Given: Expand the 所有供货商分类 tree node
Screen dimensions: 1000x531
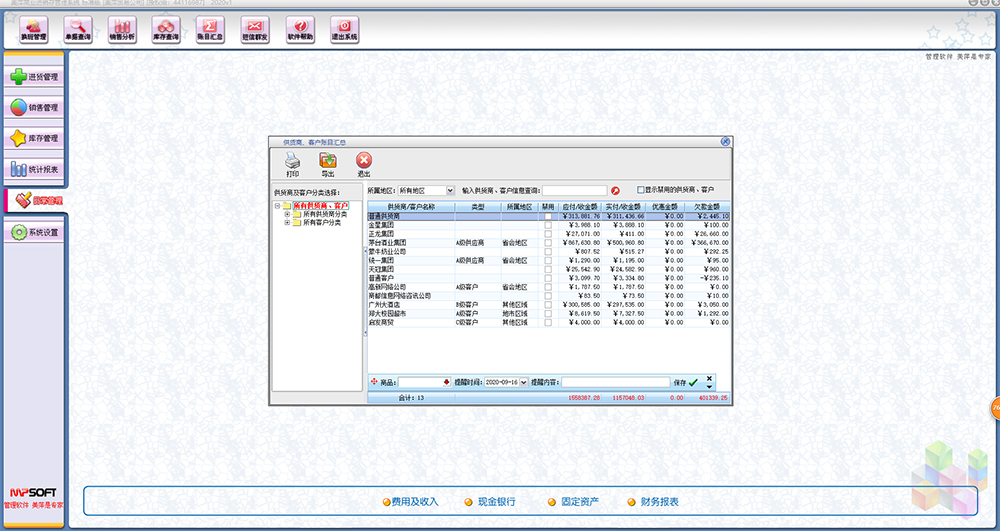Looking at the screenshot, I should coord(287,214).
